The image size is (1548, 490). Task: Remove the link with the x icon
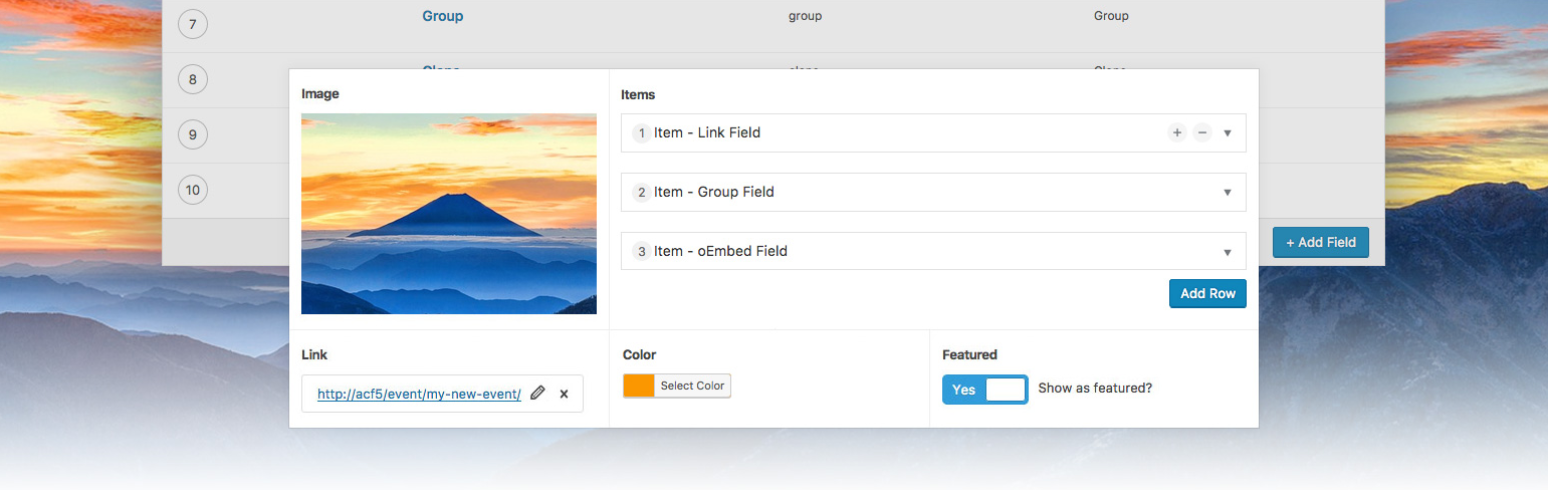coord(564,394)
